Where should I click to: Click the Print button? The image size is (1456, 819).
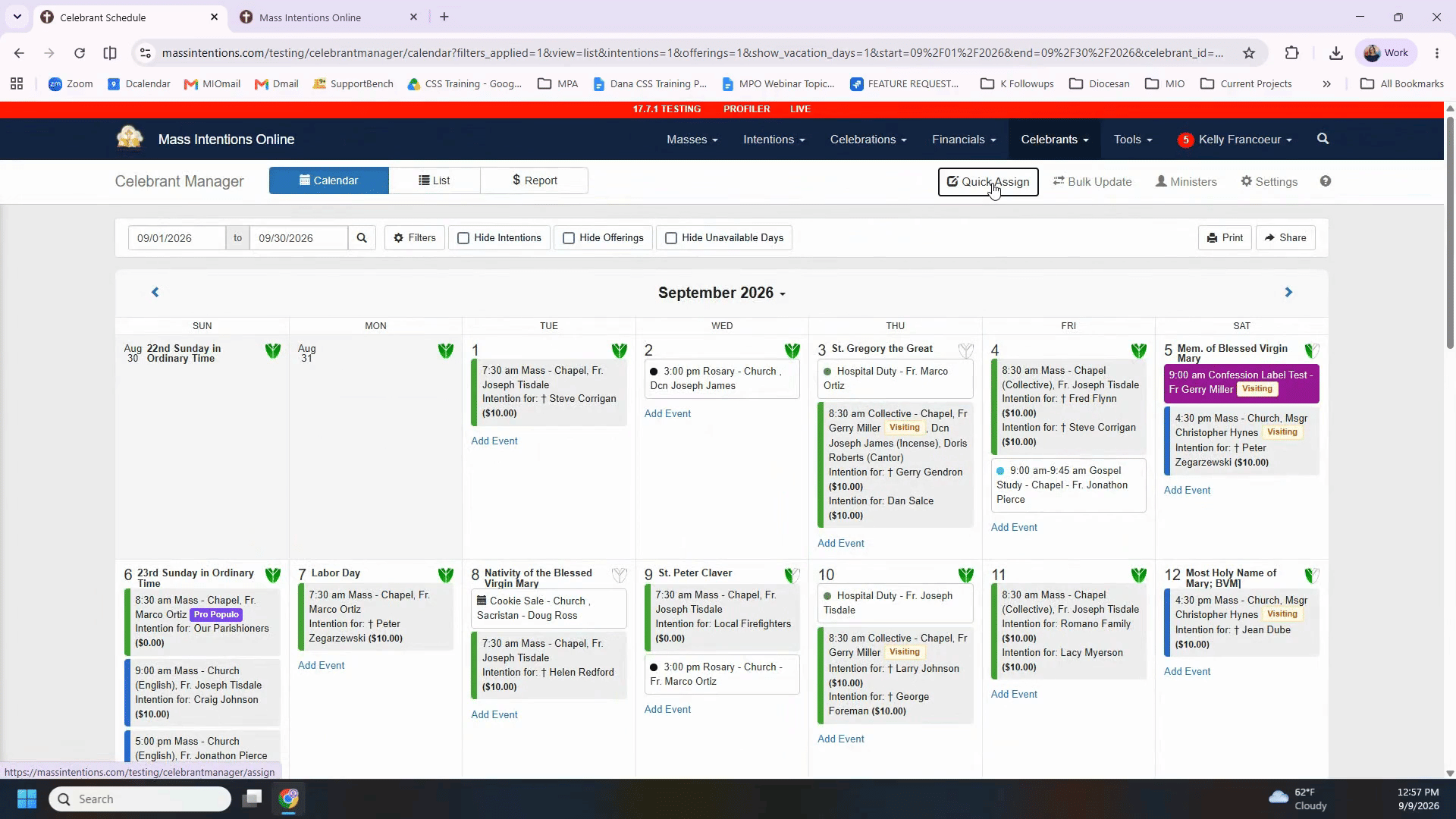[x=1224, y=238]
